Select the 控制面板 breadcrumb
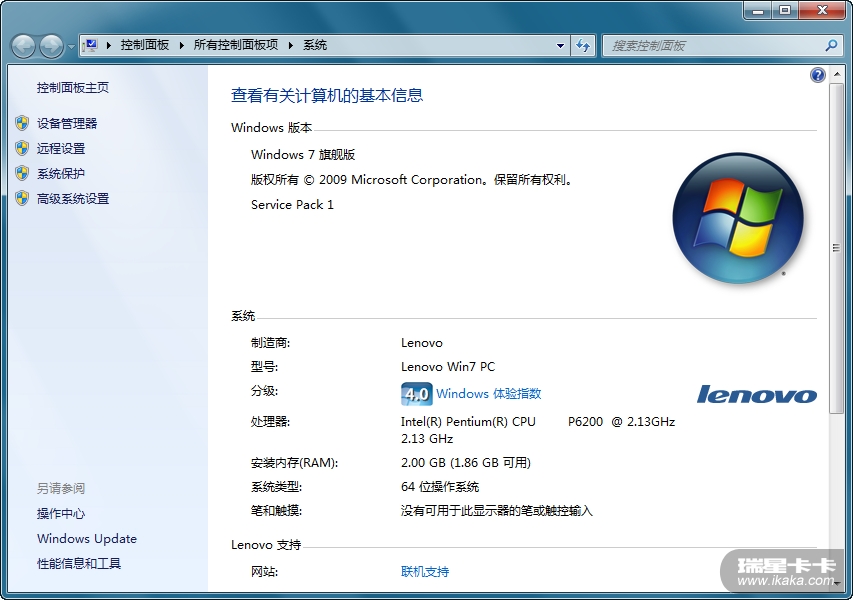This screenshot has width=853, height=600. [145, 45]
